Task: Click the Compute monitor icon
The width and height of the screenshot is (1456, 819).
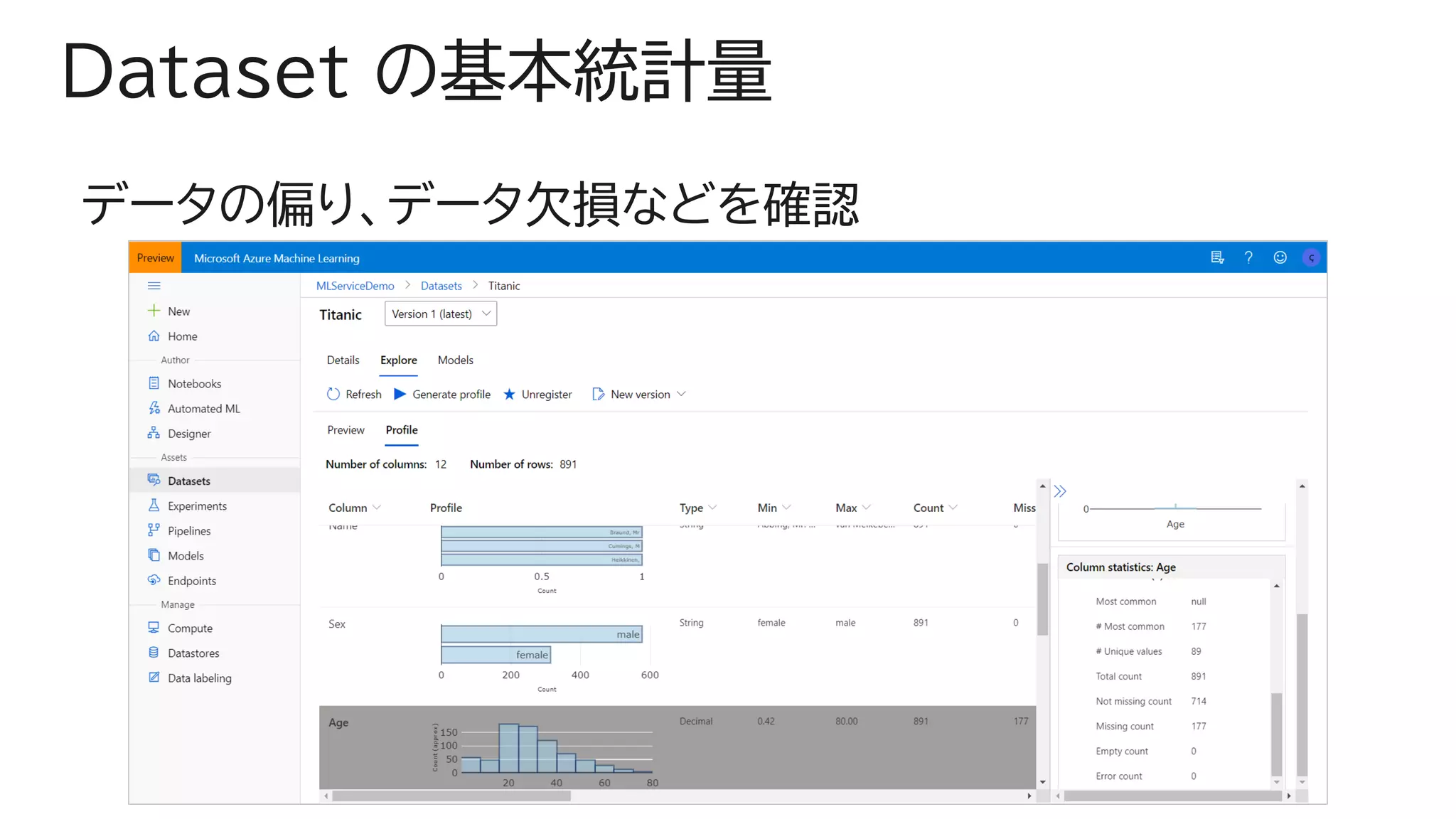Action: coord(154,628)
